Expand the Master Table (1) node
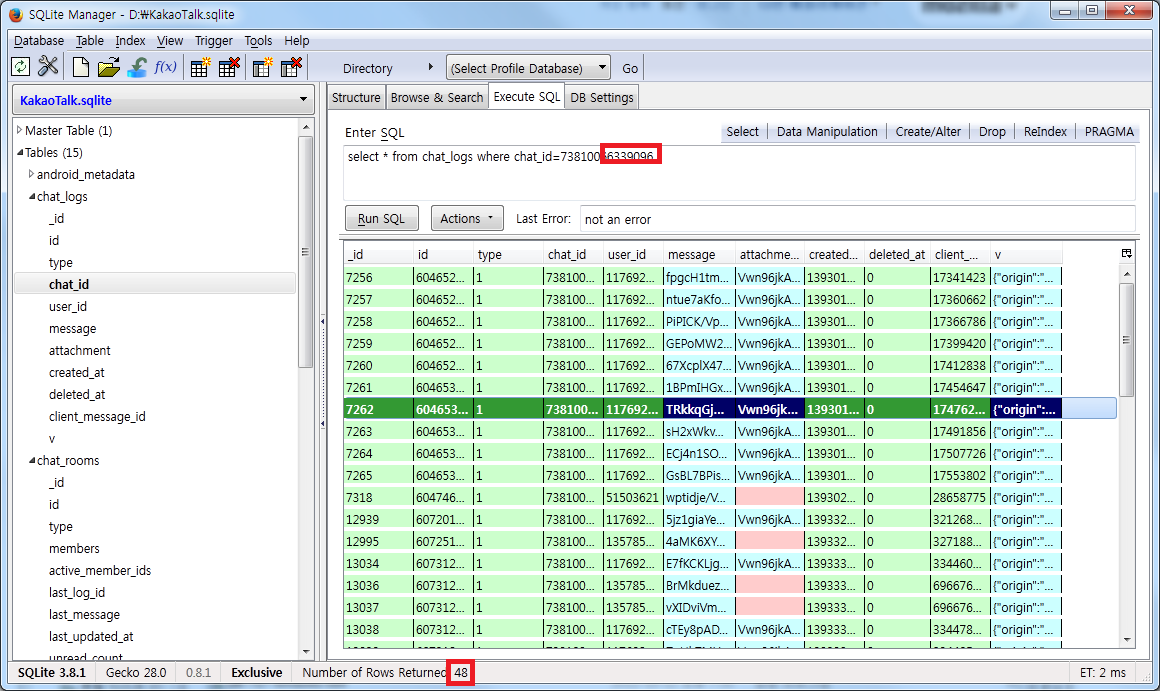Image resolution: width=1160 pixels, height=691 pixels. (19, 130)
